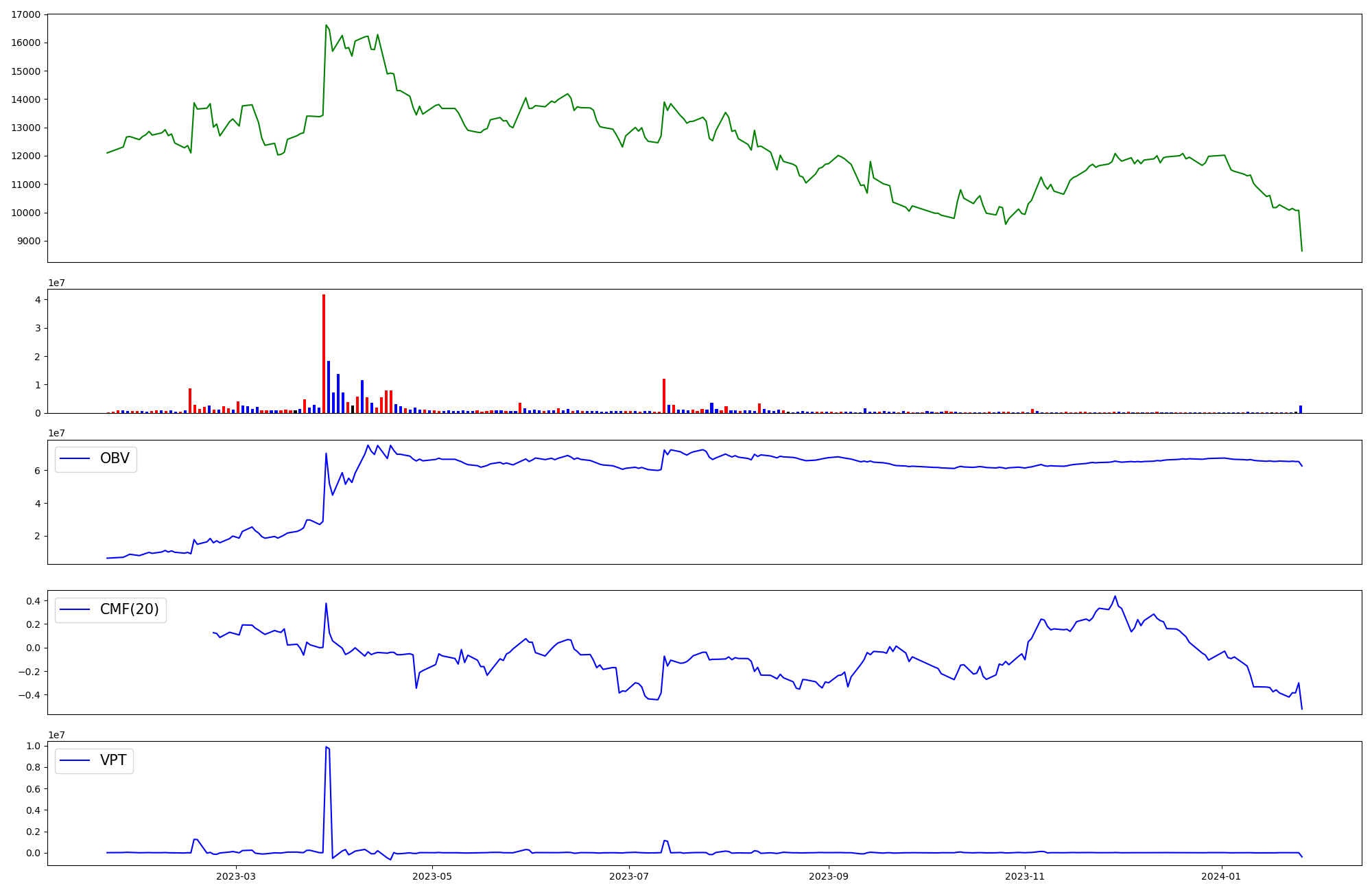Viewport: 1372px width, 892px height.
Task: Click the OBV line sample in legend
Action: click(75, 459)
